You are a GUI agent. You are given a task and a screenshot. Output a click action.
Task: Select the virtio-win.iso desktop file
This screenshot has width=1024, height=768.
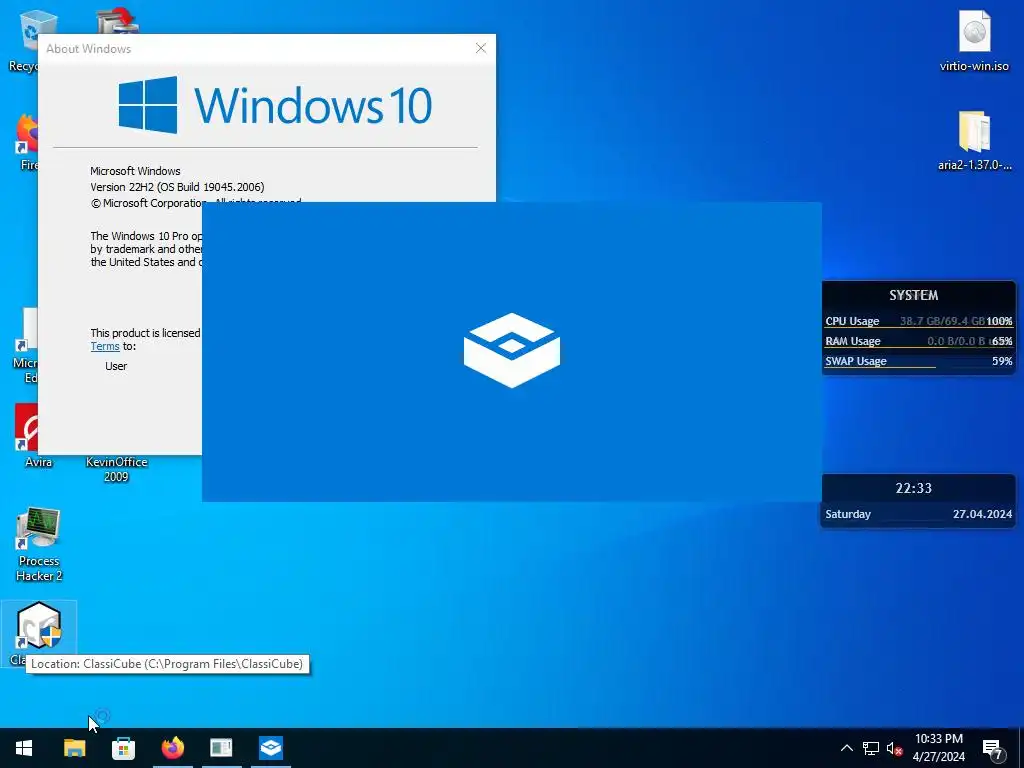974,40
